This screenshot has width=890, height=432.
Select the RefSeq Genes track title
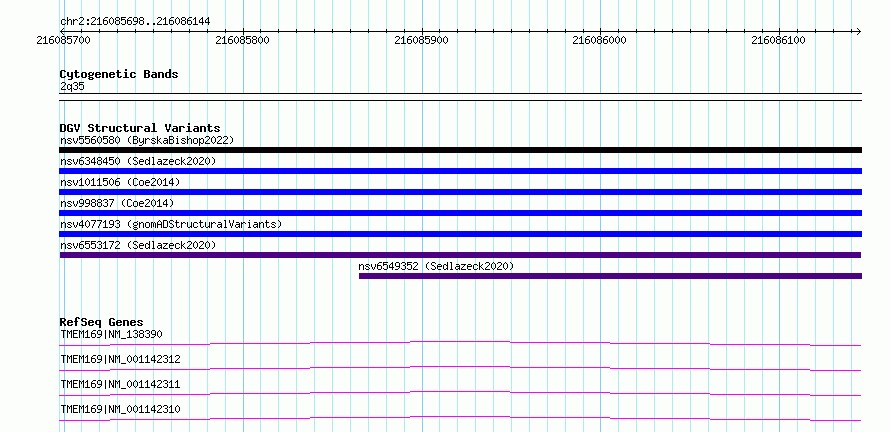tap(102, 322)
